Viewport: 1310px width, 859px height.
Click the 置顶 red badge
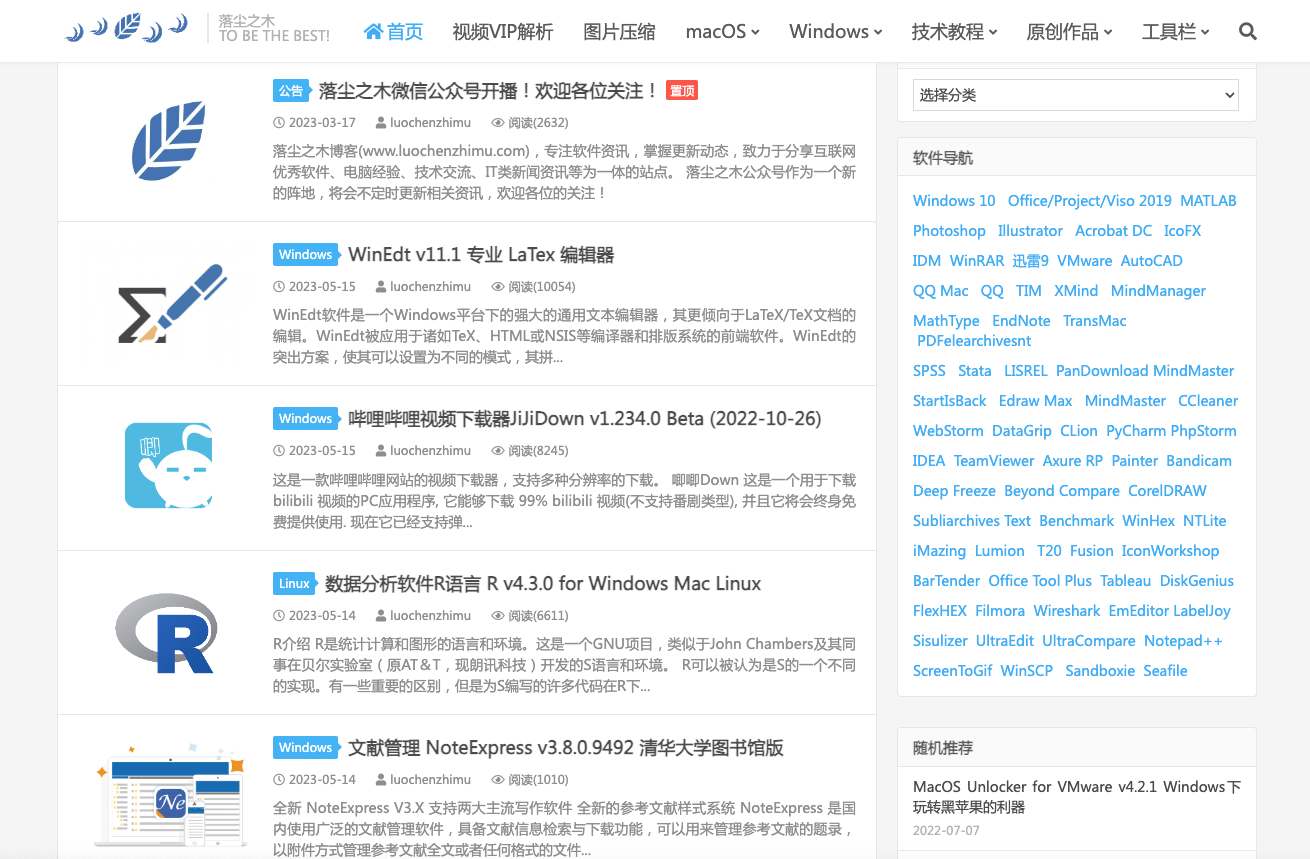pos(682,91)
